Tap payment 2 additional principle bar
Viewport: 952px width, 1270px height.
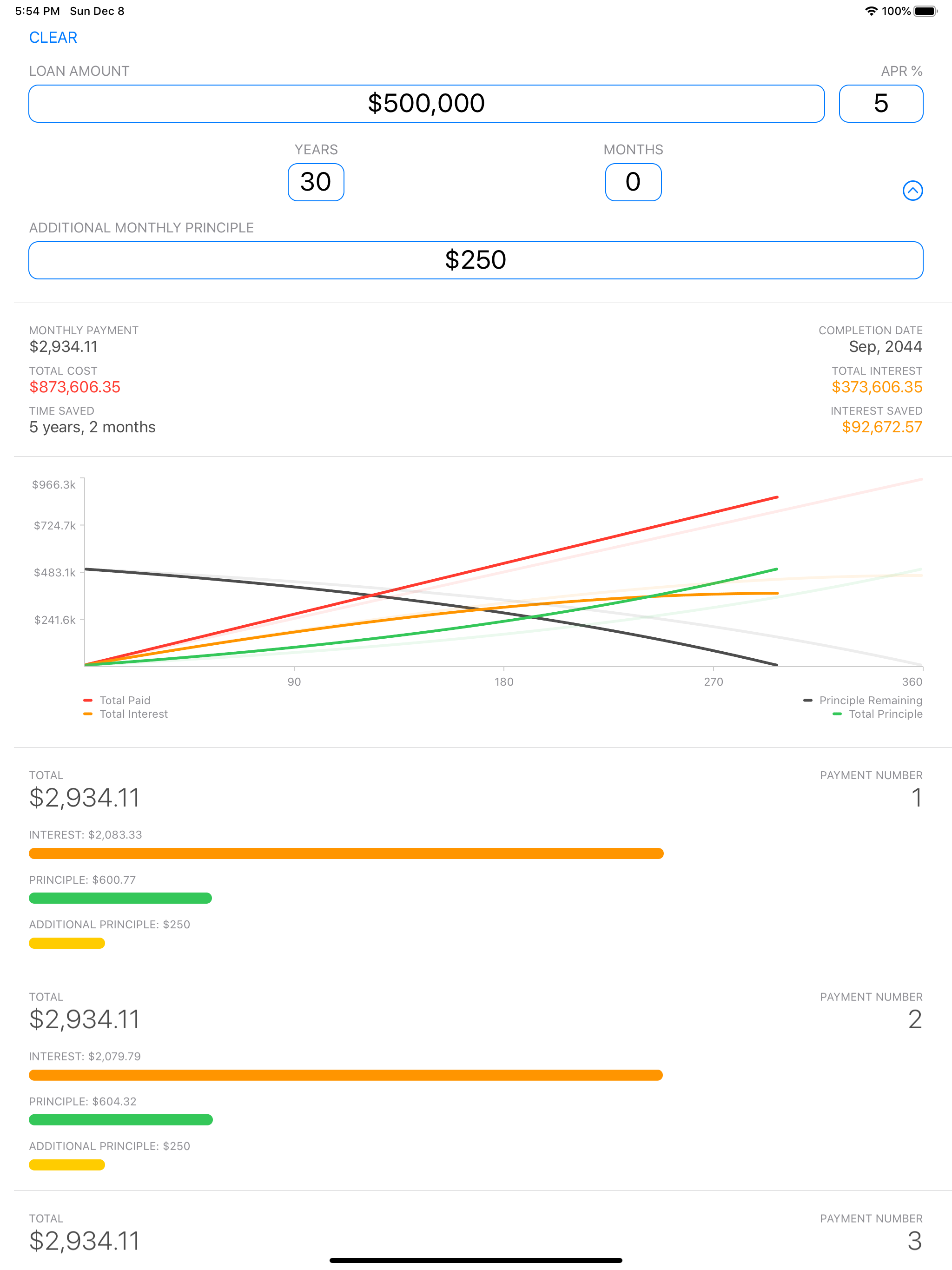click(67, 1164)
